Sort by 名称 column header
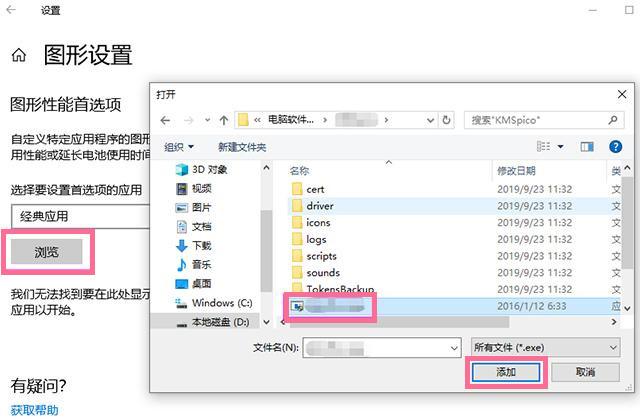 pos(299,171)
